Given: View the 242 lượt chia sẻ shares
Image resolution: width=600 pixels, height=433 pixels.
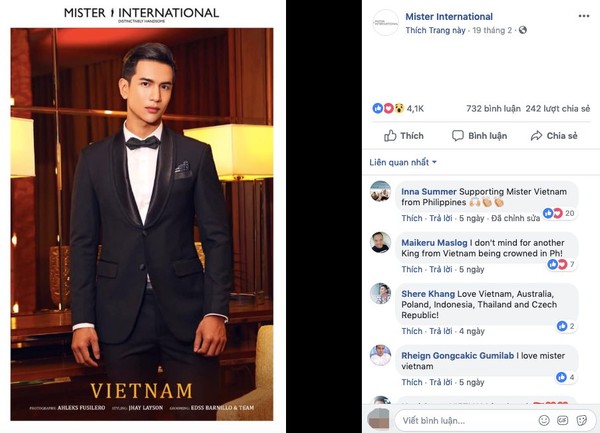Looking at the screenshot, I should 552,108.
